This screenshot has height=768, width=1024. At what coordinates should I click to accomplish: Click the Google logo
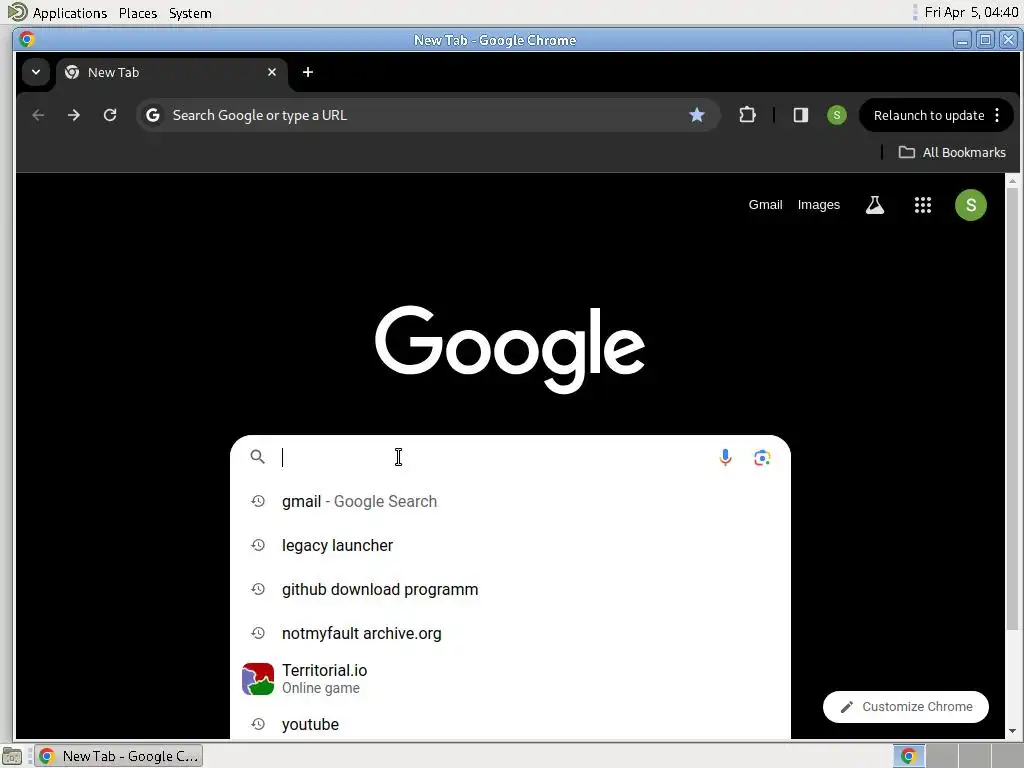click(510, 349)
